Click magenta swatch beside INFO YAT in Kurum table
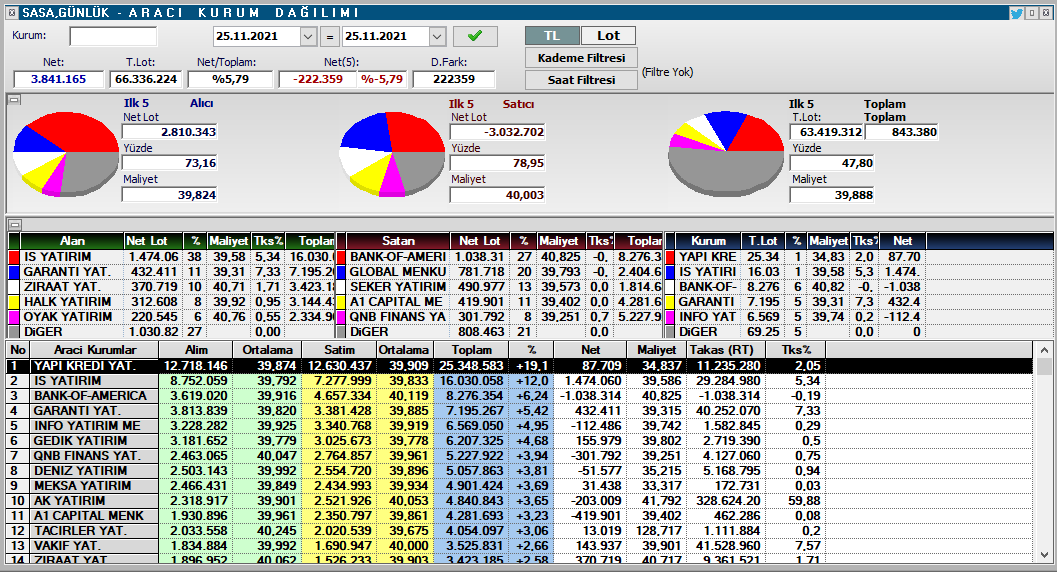 pos(670,317)
